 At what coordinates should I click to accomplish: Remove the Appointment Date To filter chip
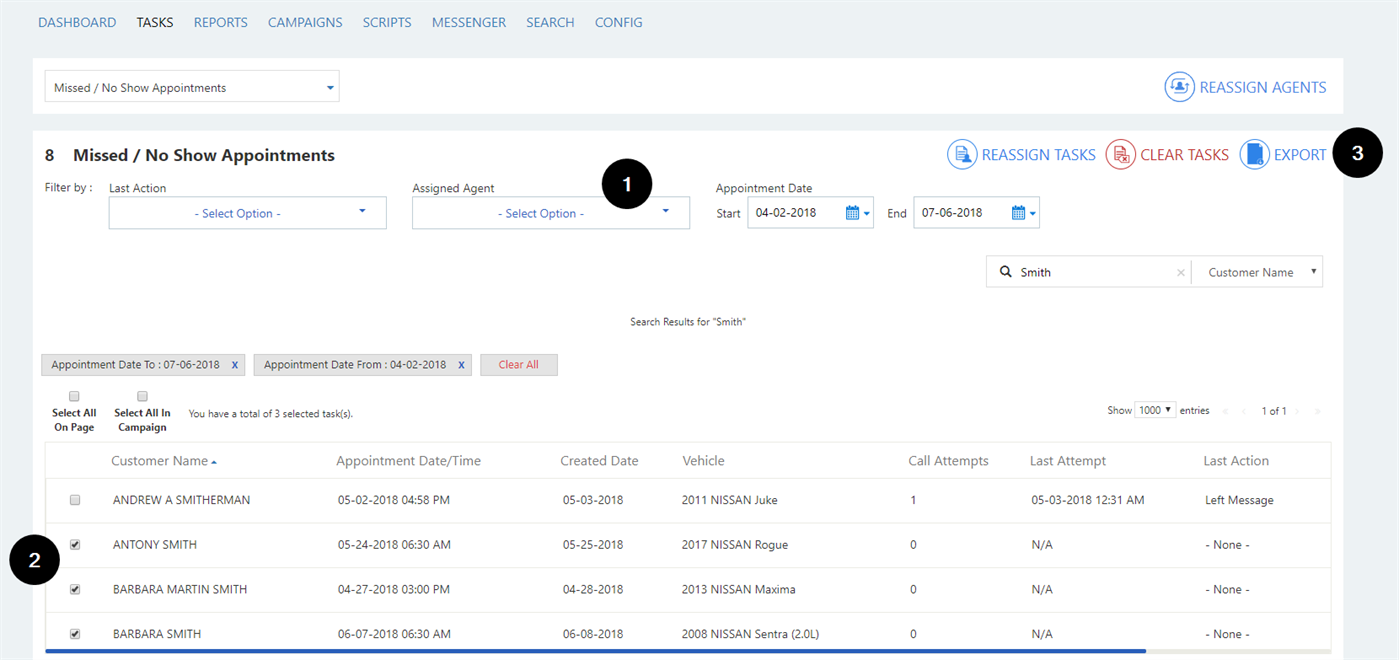[237, 364]
